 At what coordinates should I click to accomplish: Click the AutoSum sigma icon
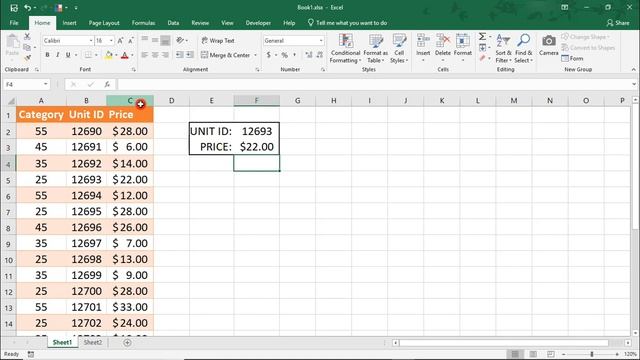click(482, 37)
